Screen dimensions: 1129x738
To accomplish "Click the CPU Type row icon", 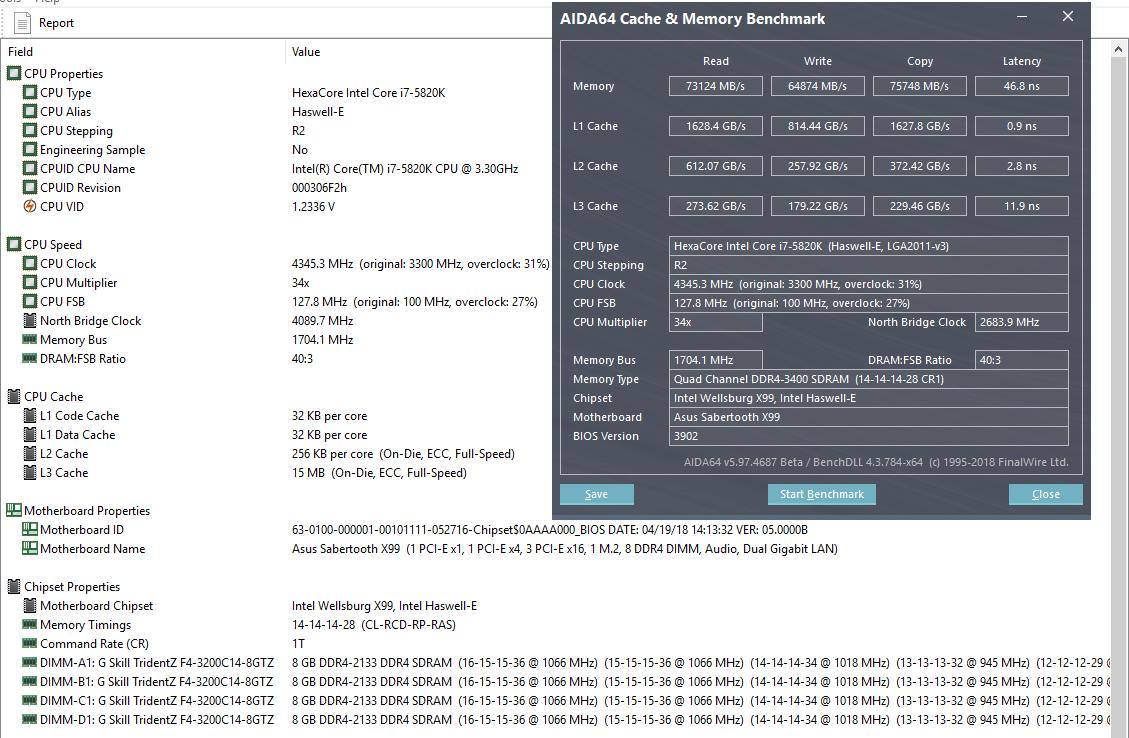I will (30, 92).
